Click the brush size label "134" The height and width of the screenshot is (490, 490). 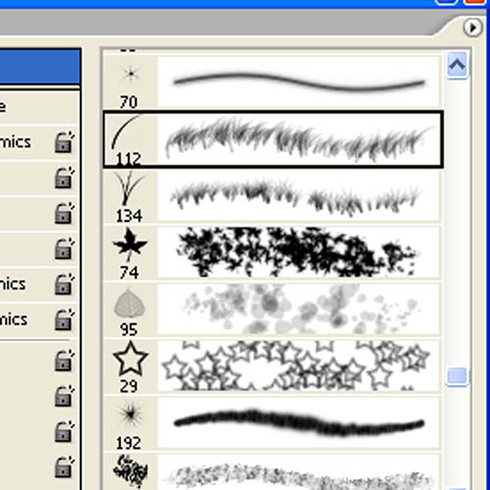[129, 216]
